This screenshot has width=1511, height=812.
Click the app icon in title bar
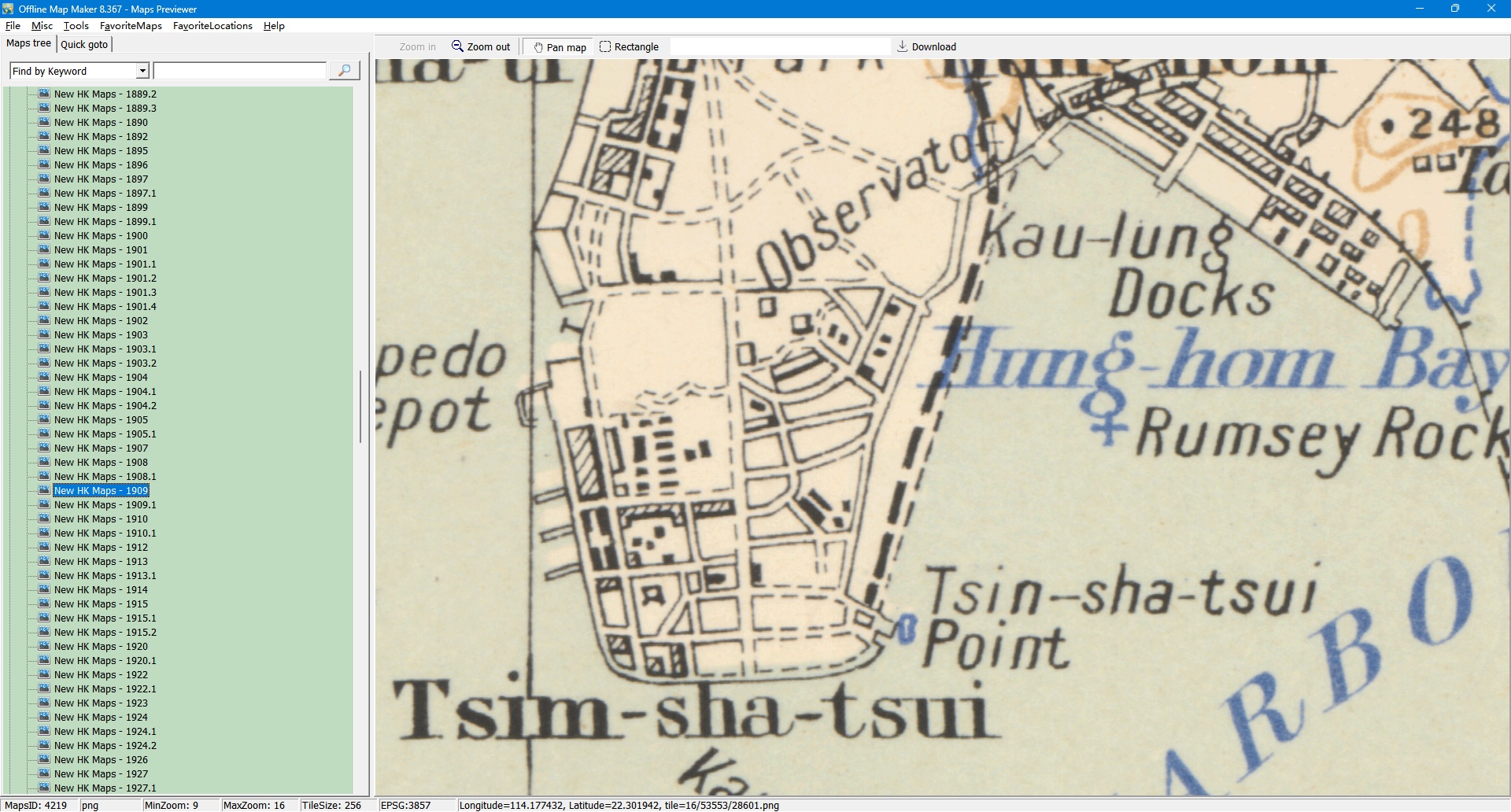click(x=8, y=9)
